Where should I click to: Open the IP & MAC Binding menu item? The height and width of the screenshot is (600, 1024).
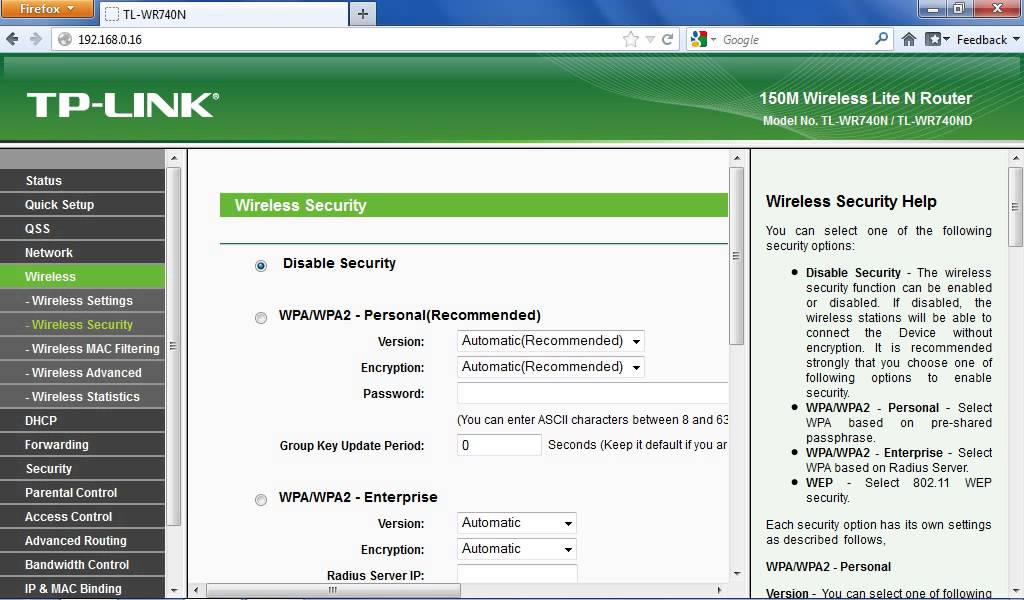(82, 588)
